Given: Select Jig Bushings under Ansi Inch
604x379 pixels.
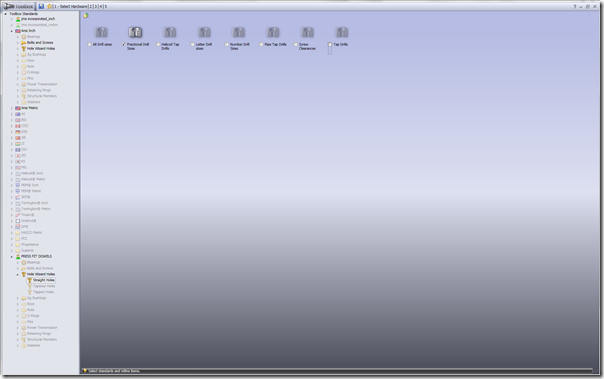Looking at the screenshot, I should 36,55.
